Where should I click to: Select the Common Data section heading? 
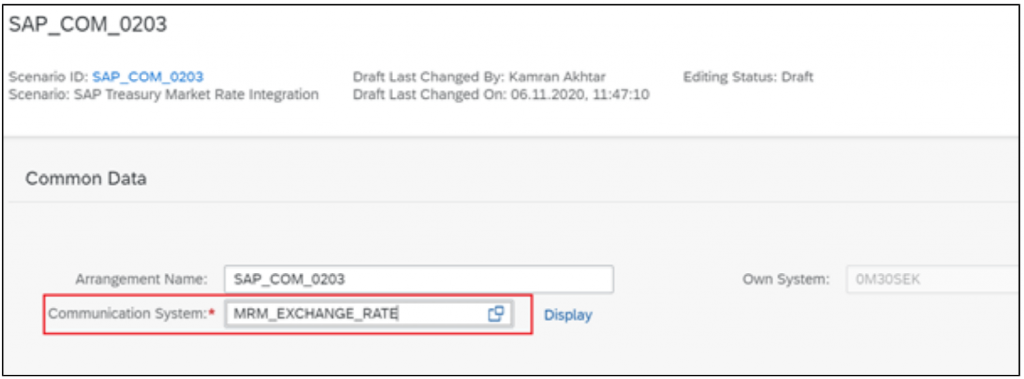(x=86, y=178)
